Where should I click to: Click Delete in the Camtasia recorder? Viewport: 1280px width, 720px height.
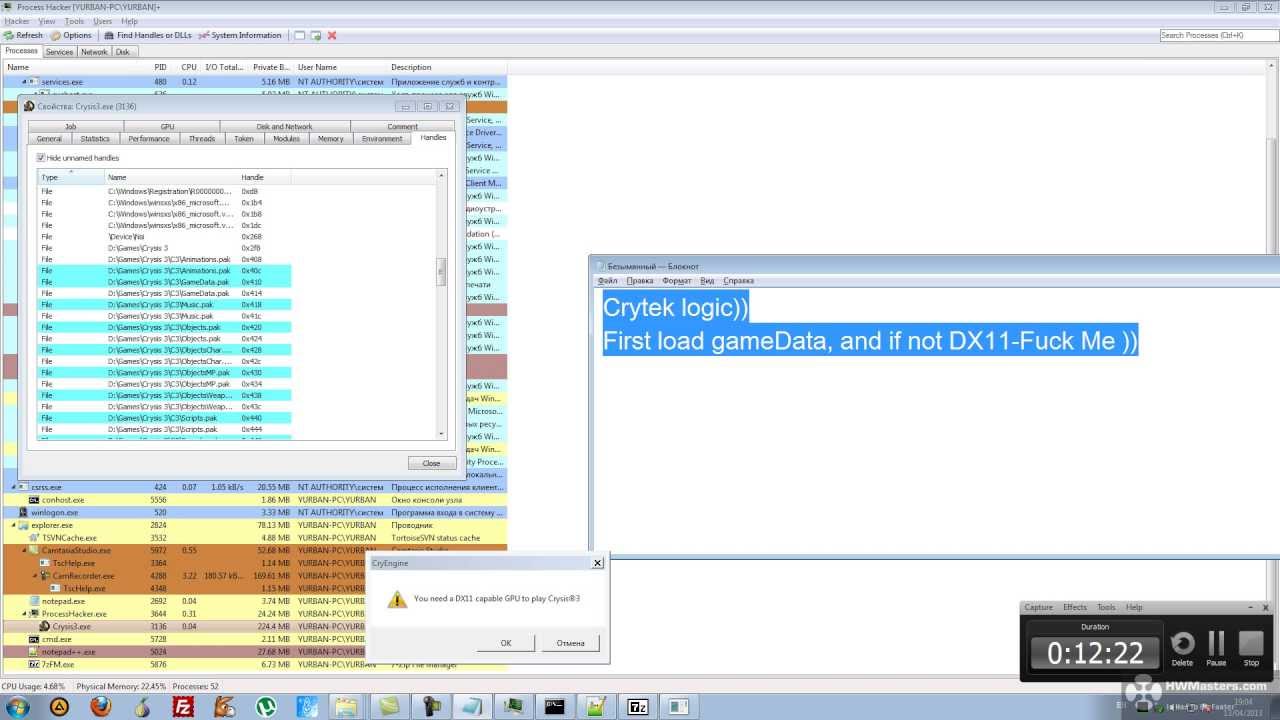[x=1182, y=648]
